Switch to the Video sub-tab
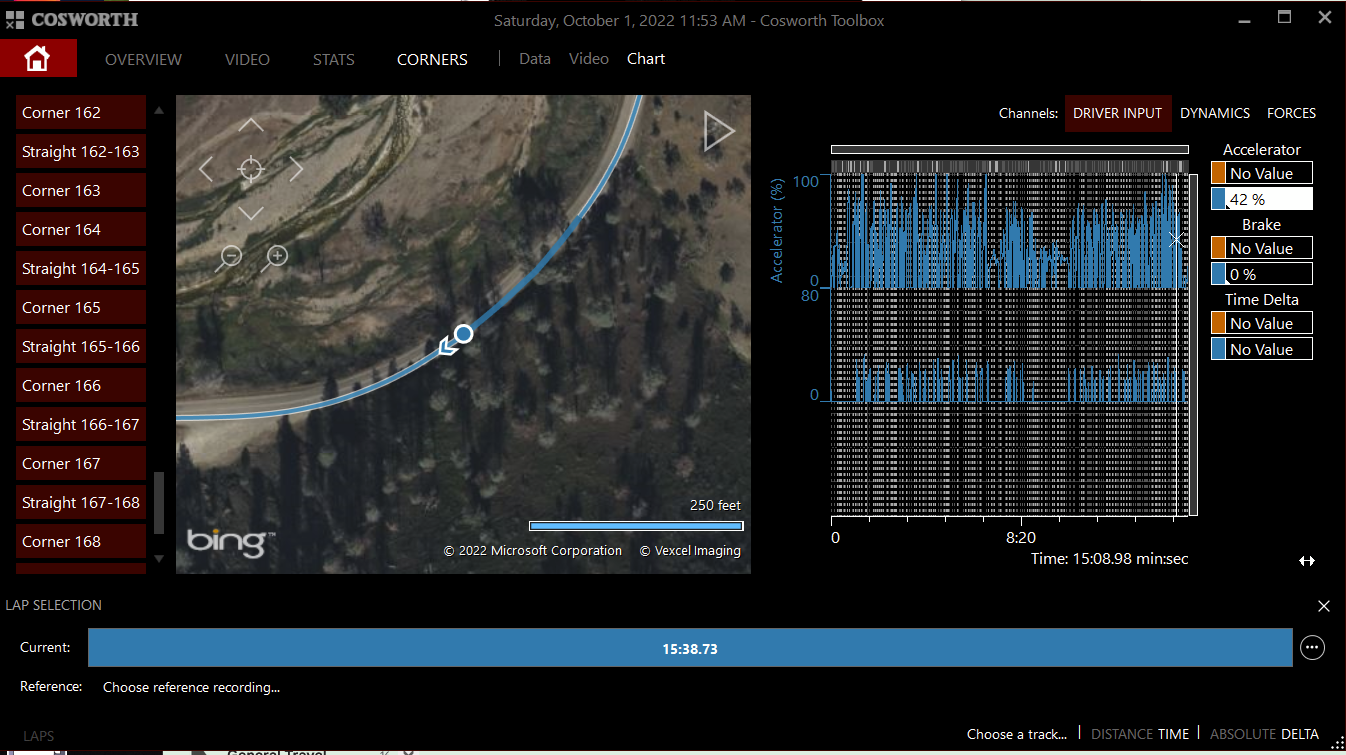 coord(588,59)
